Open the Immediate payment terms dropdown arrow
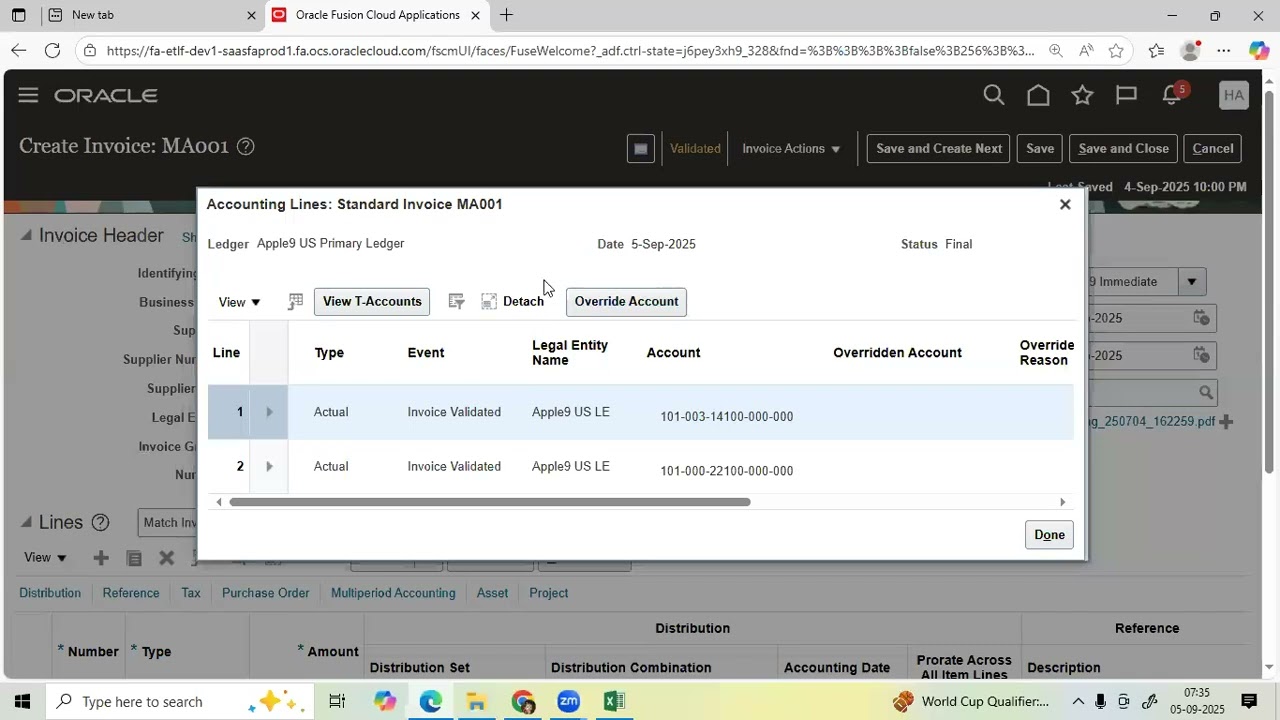Screen dimensions: 1280x720 coord(1191,281)
